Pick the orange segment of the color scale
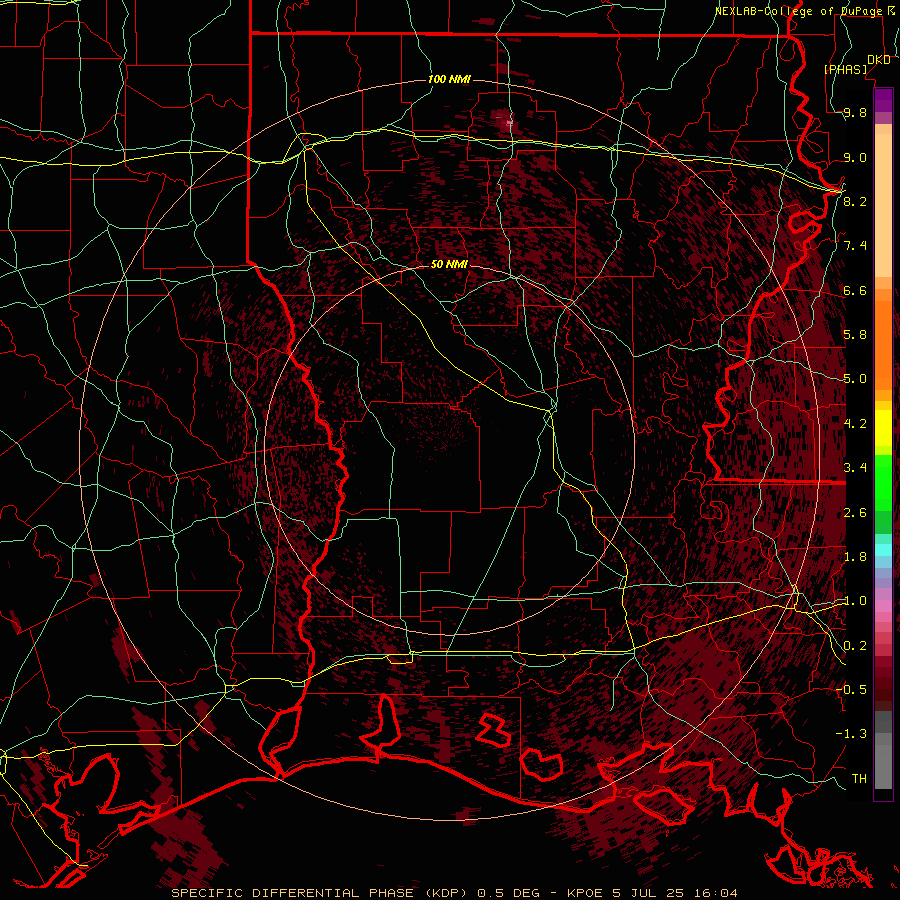Screen dimensions: 900x900 coord(883,346)
